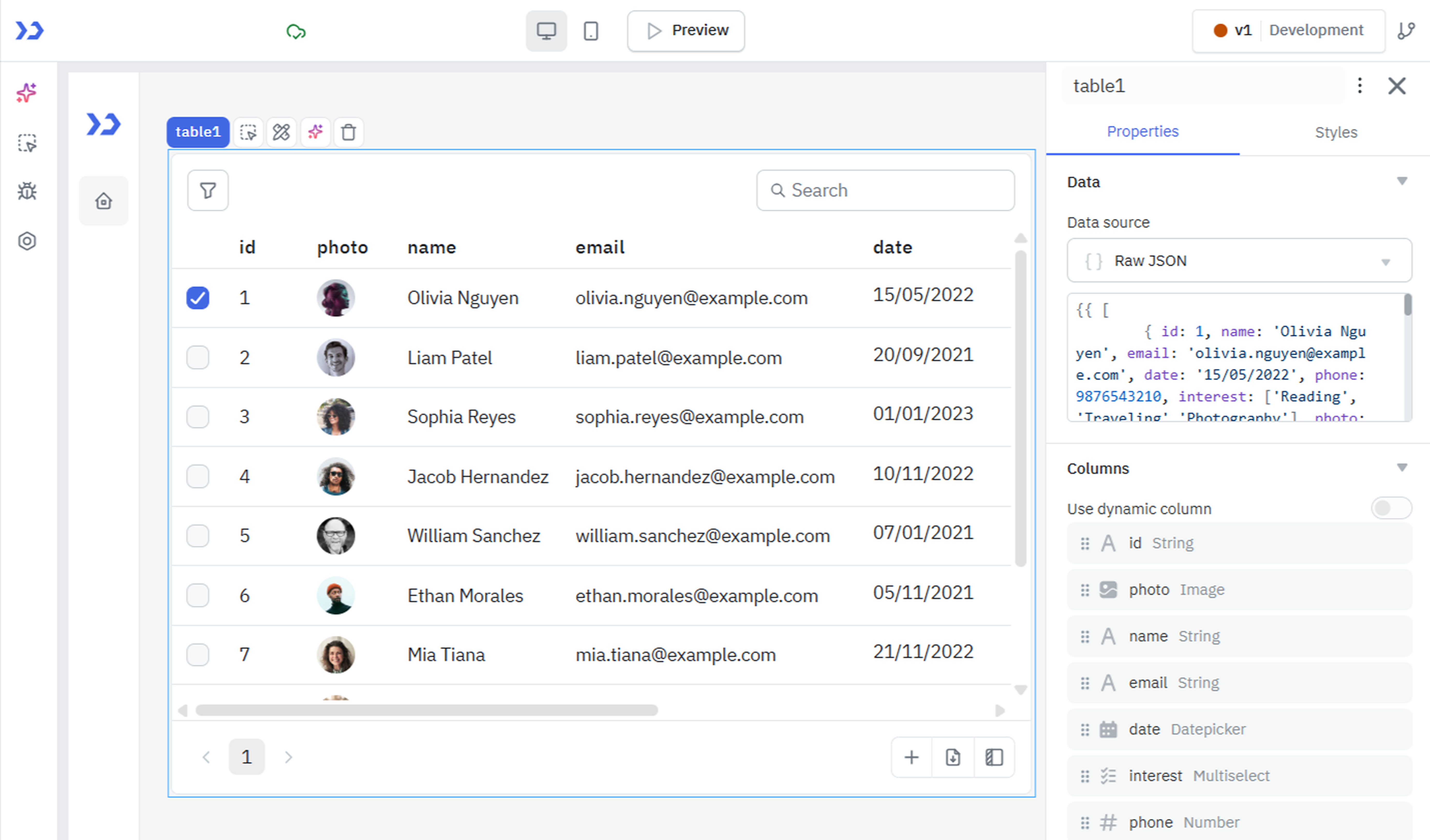The height and width of the screenshot is (840, 1430).
Task: Click the table filter icon
Action: (x=208, y=191)
